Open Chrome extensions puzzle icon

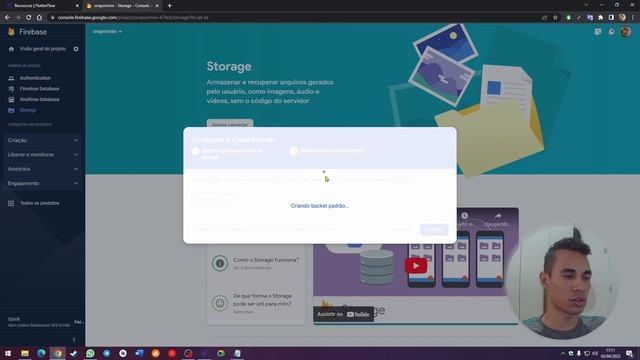(x=600, y=18)
